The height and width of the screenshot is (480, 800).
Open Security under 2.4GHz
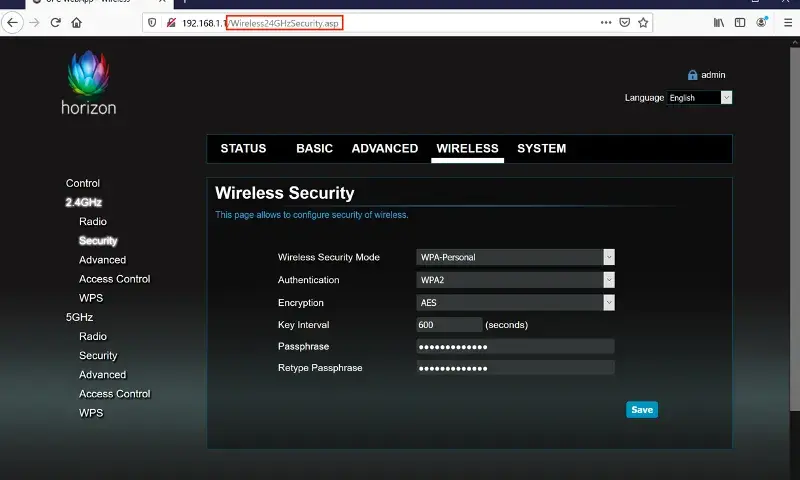pos(98,241)
